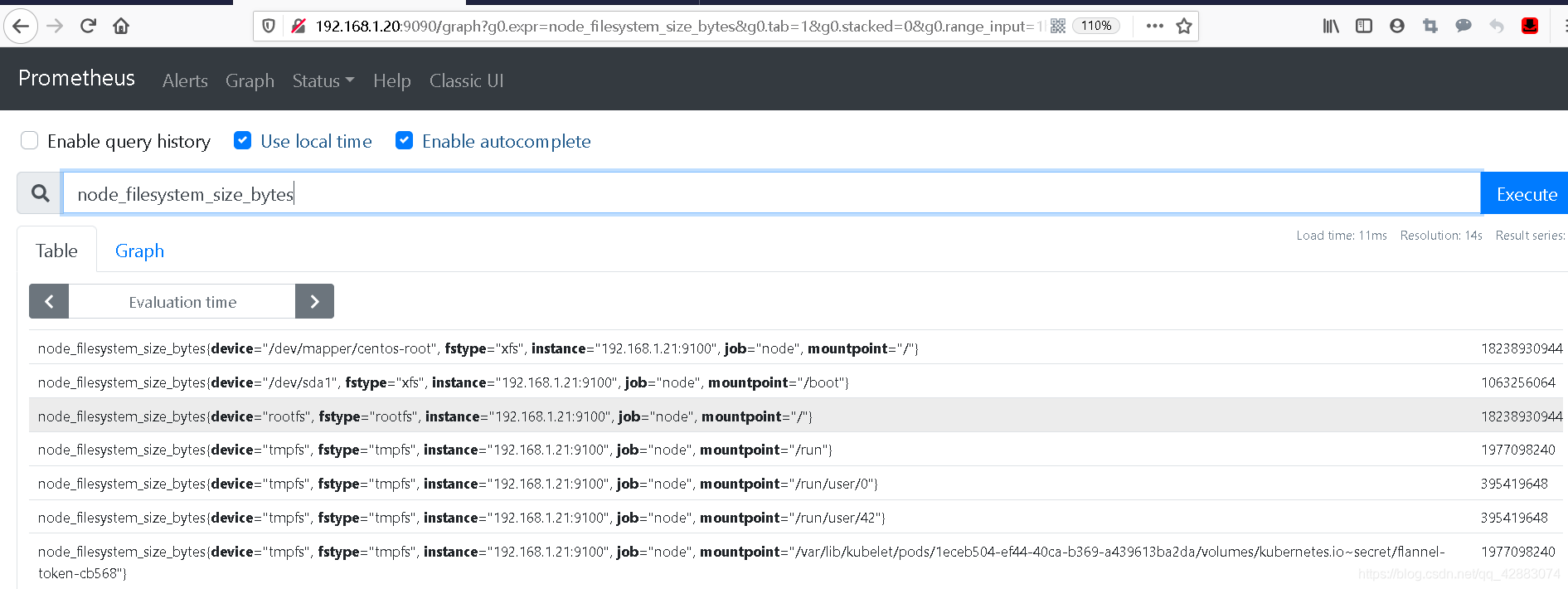Open the Firefox account icon

coord(1397,27)
